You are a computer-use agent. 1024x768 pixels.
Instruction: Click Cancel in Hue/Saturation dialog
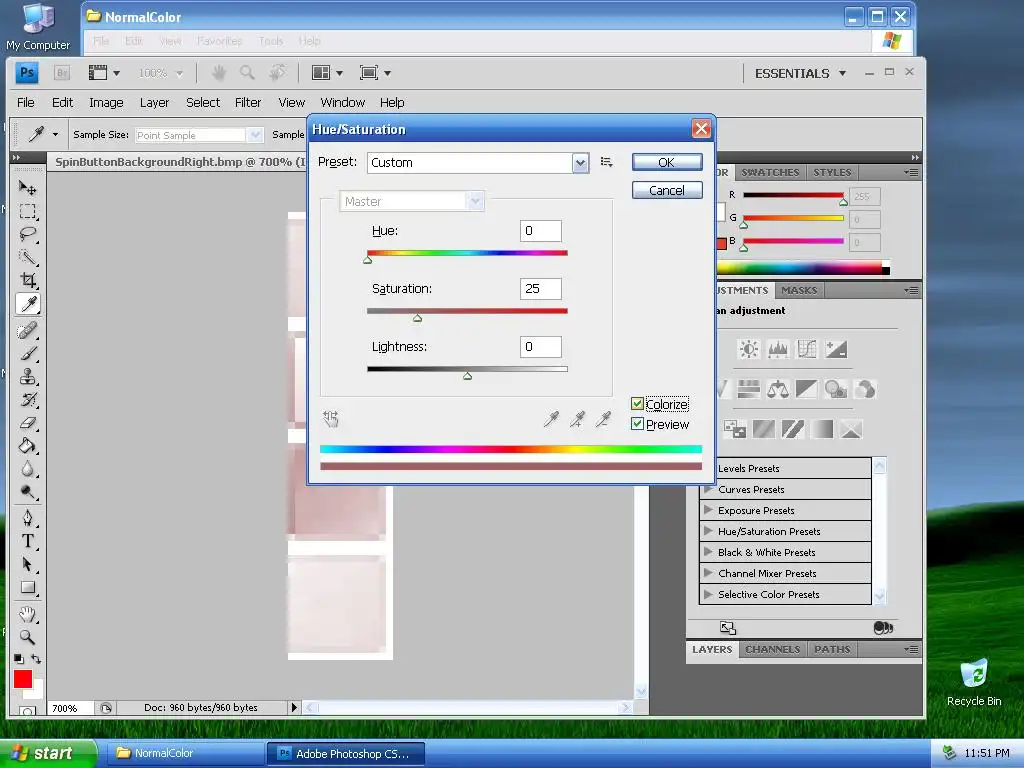coord(667,190)
